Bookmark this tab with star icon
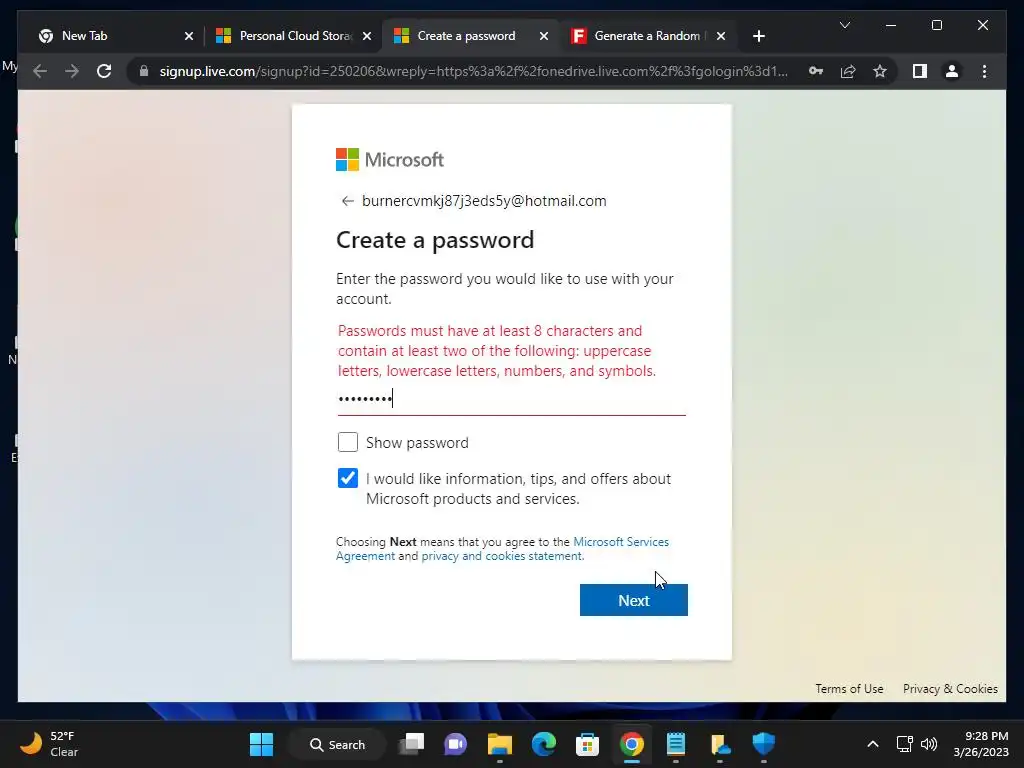This screenshot has width=1024, height=768. tap(880, 71)
